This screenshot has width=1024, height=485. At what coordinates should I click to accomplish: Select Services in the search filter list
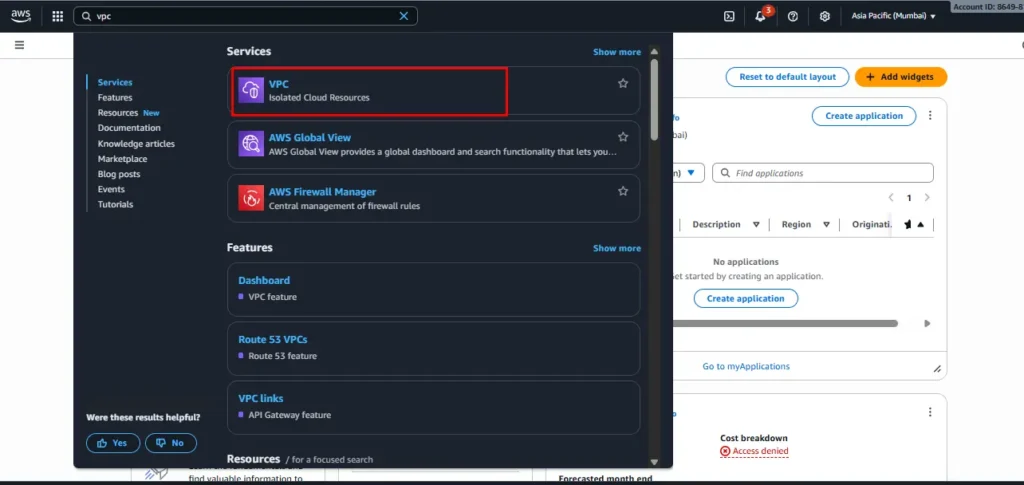point(115,82)
